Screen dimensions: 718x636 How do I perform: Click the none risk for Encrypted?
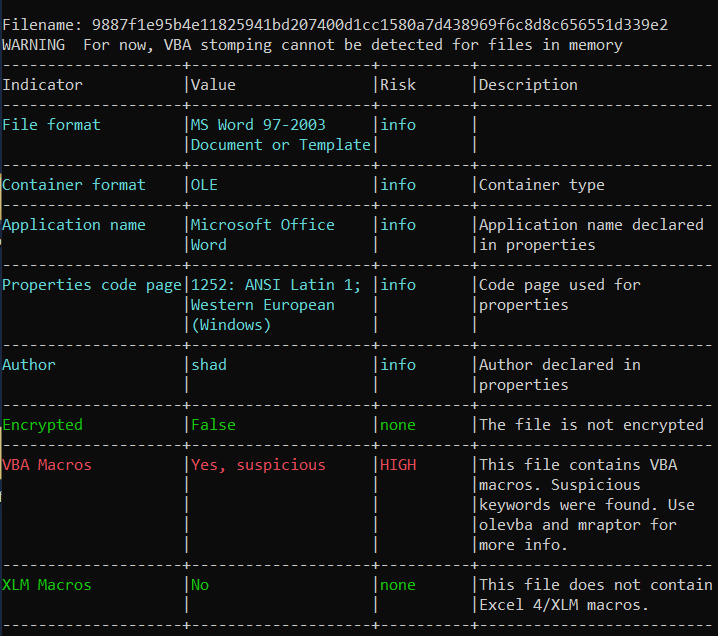398,424
